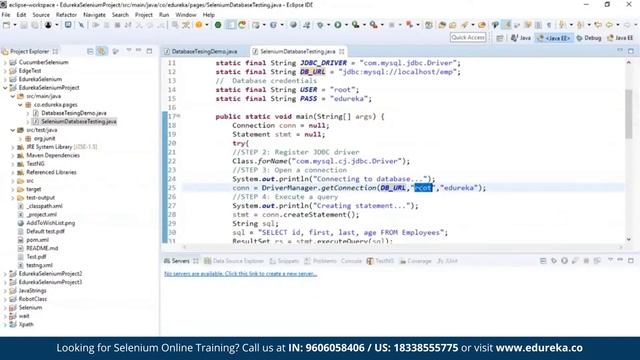The height and width of the screenshot is (360, 640).
Task: Maximize the Project Explorer panel
Action: (x=149, y=51)
